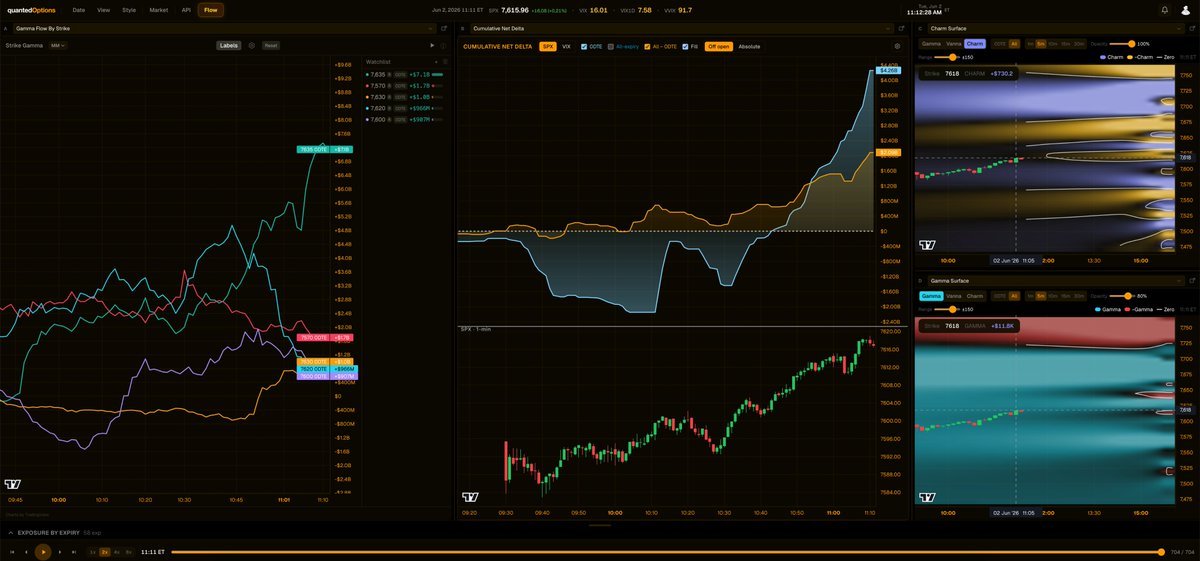
Task: Click Reset in Strike Gamma toolbar
Action: (x=270, y=45)
